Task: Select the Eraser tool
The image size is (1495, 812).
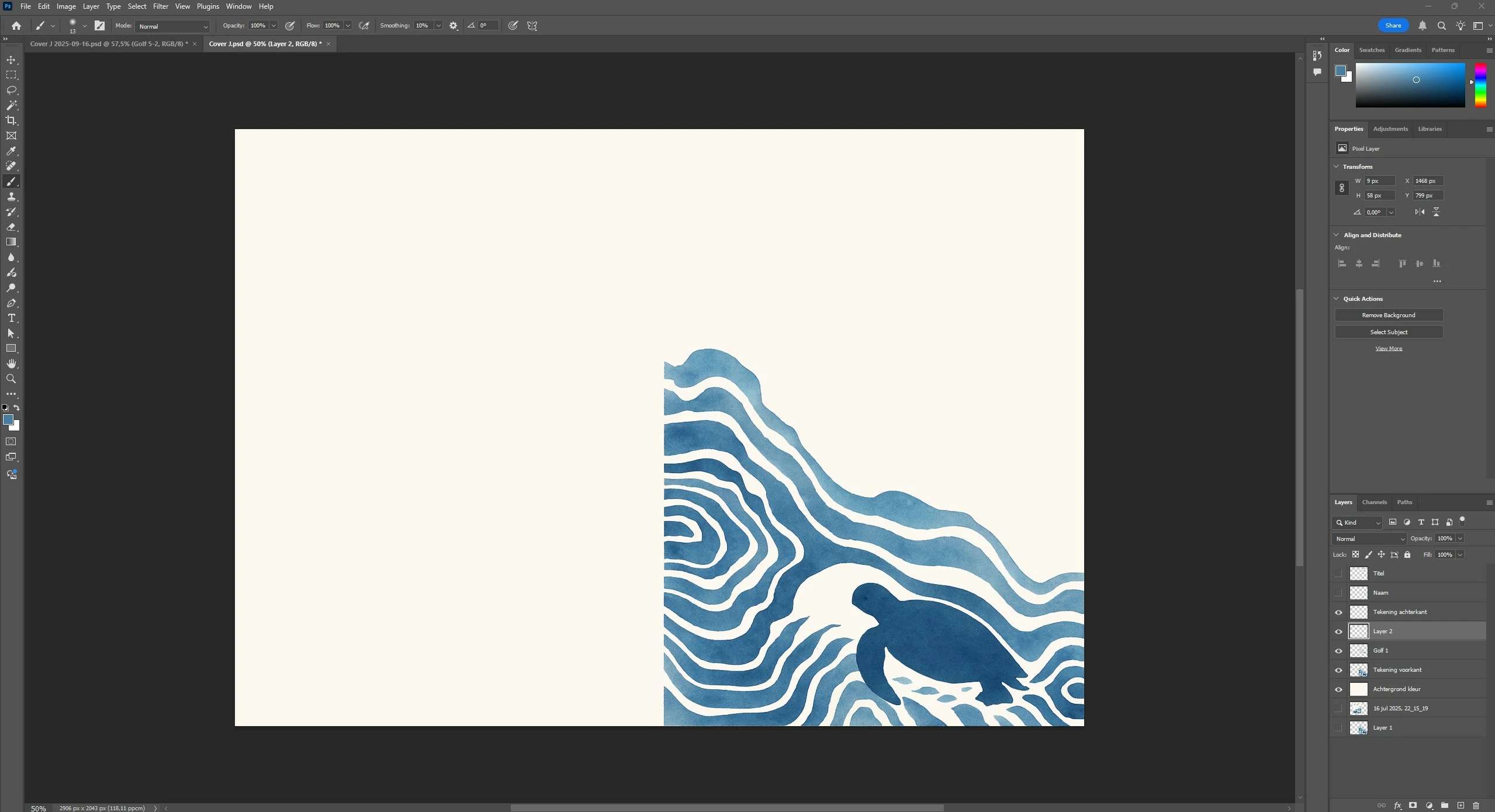Action: tap(11, 227)
